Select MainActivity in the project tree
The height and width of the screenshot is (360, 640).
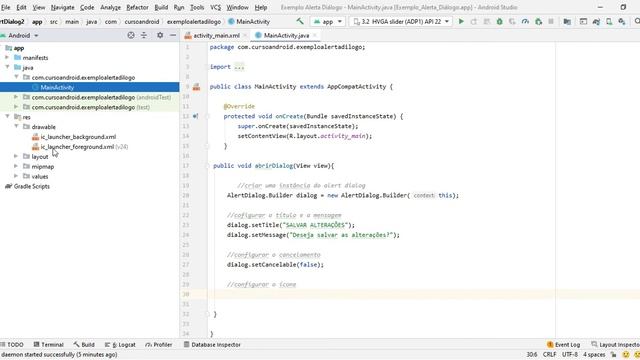(57, 87)
